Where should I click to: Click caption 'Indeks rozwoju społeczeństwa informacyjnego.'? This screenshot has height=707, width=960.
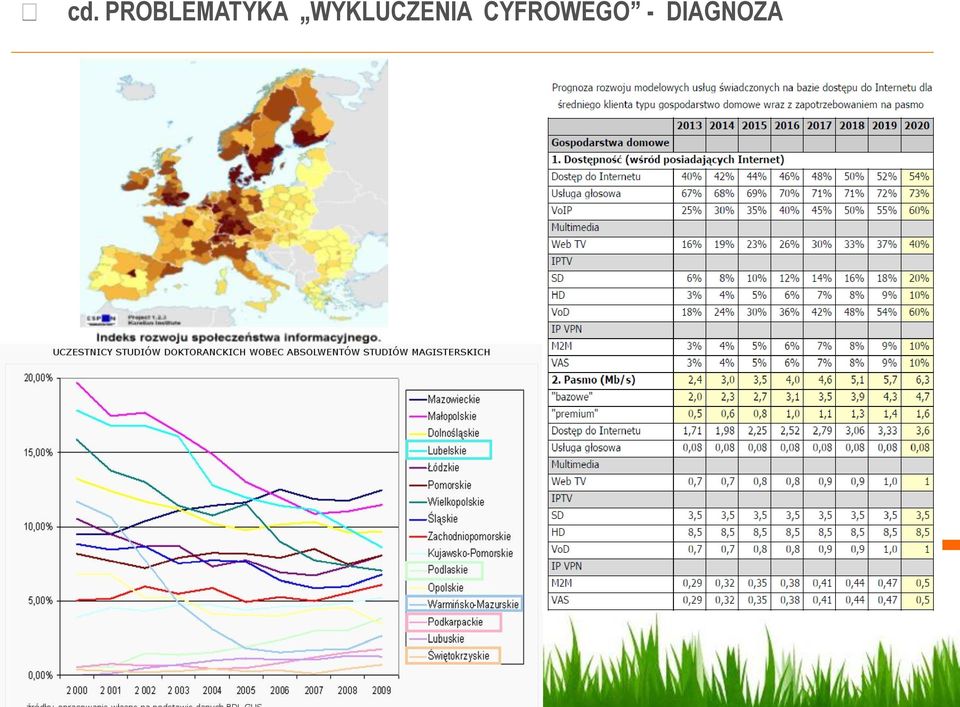point(238,337)
